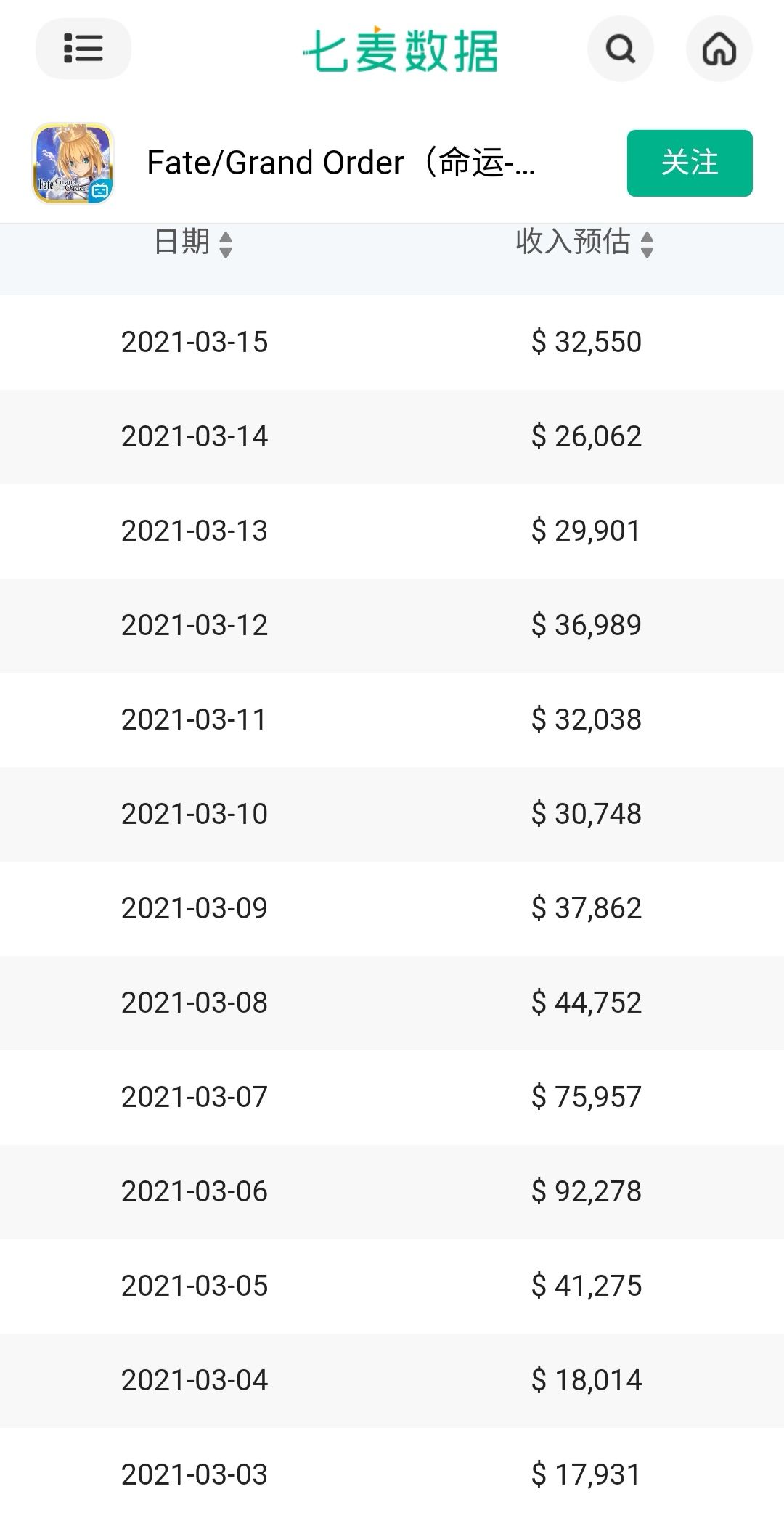Tap revenue value $ 29,901
The width and height of the screenshot is (784, 1518).
click(586, 531)
